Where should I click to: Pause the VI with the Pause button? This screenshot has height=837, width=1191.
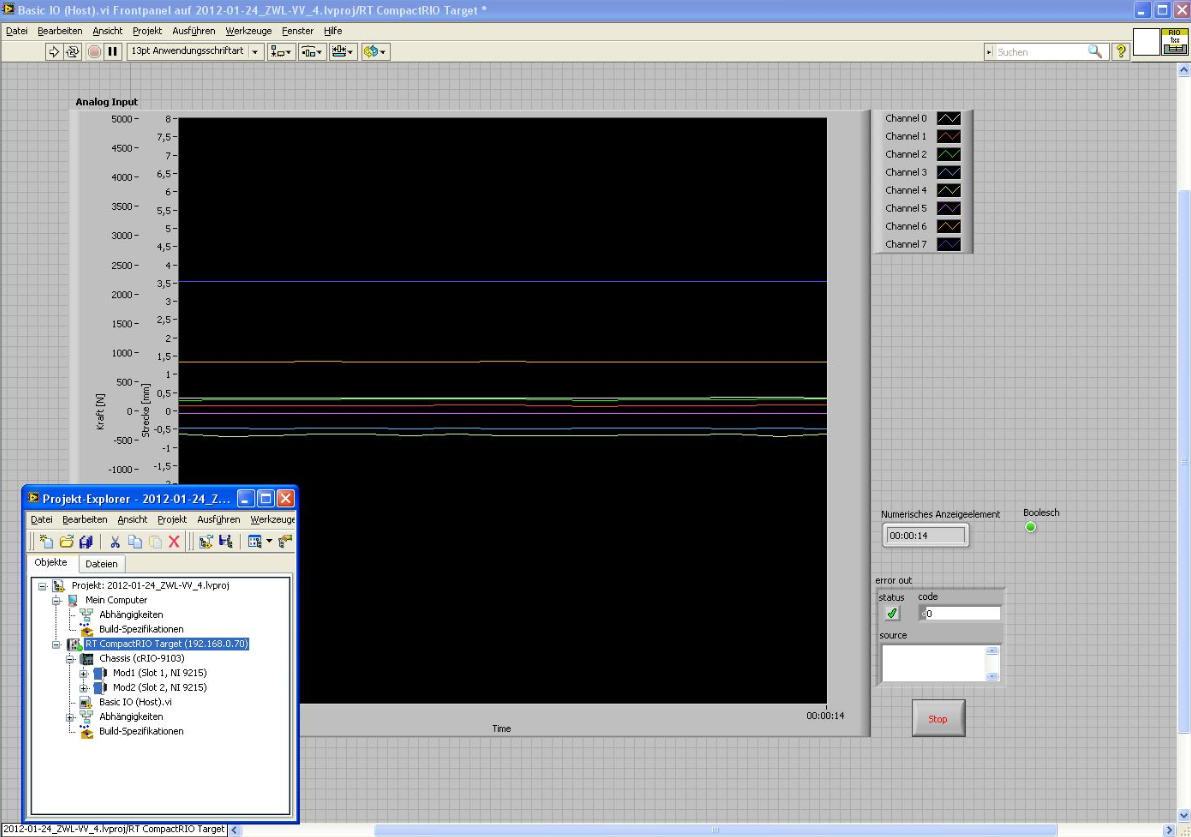[112, 51]
